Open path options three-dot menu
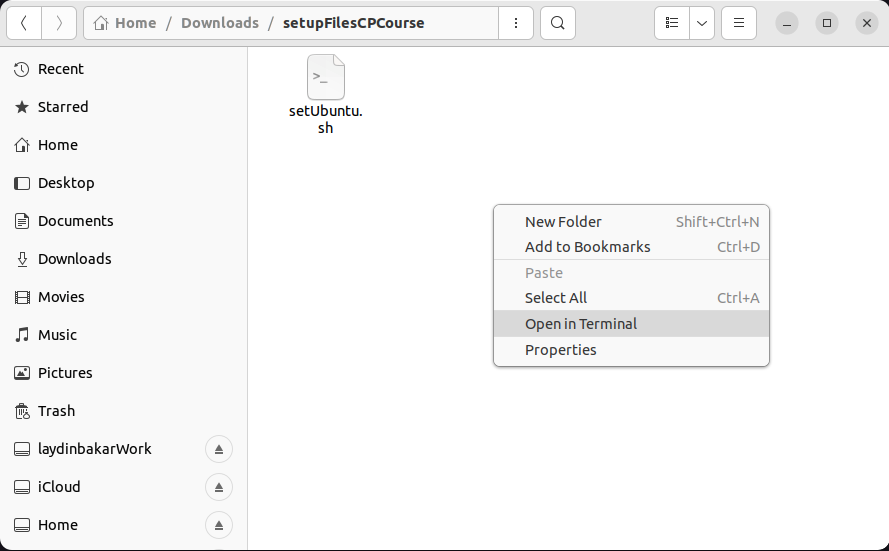Screen dimensions: 889x551 point(515,23)
